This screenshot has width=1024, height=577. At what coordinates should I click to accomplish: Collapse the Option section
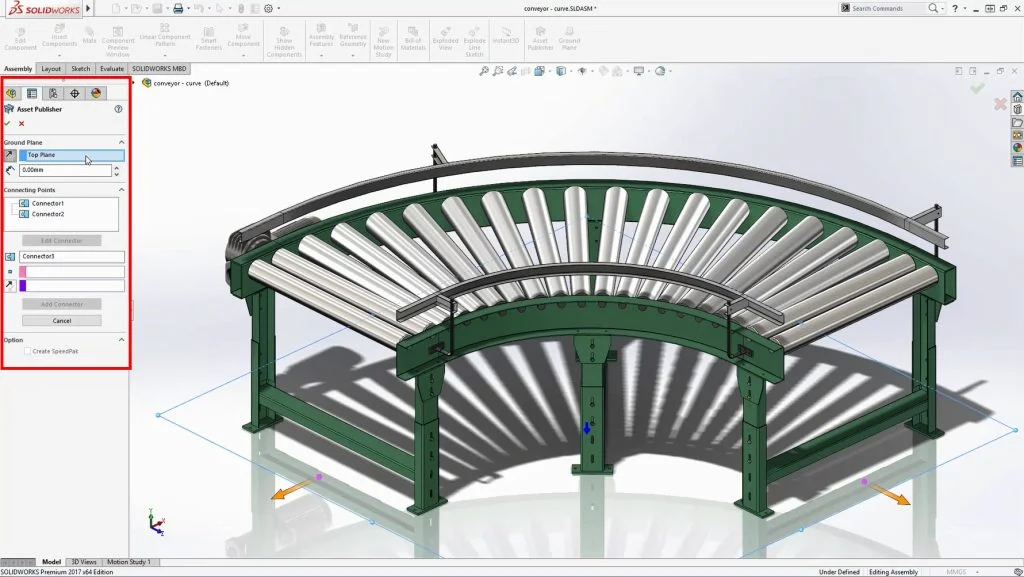coord(121,340)
